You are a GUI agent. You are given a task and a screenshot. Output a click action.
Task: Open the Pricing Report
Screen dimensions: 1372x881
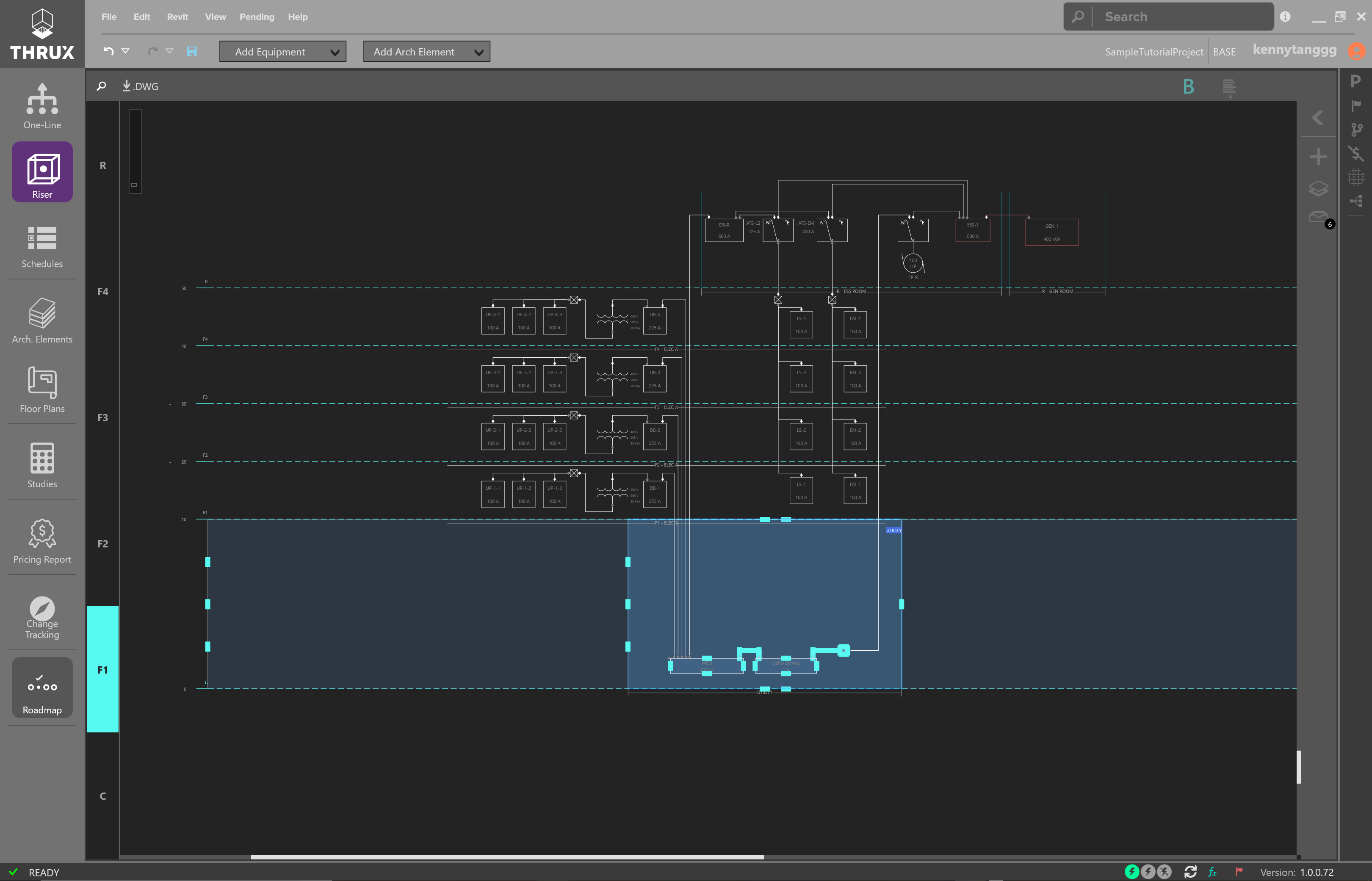pyautogui.click(x=42, y=541)
